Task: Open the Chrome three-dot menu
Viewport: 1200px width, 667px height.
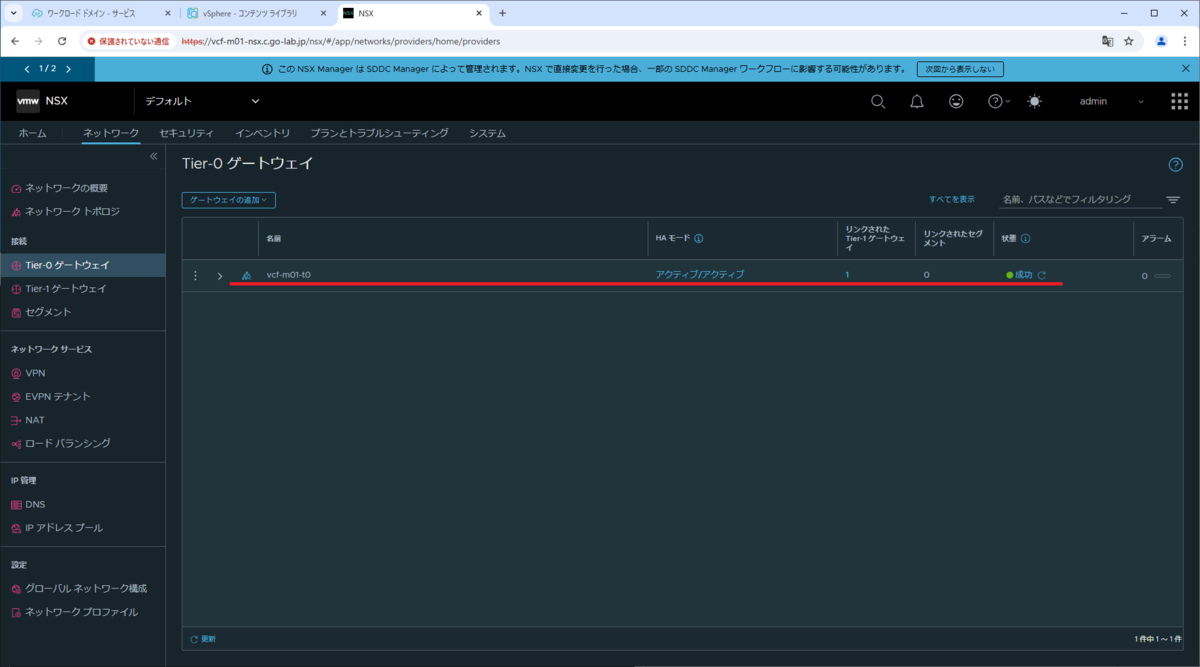Action: click(1183, 41)
